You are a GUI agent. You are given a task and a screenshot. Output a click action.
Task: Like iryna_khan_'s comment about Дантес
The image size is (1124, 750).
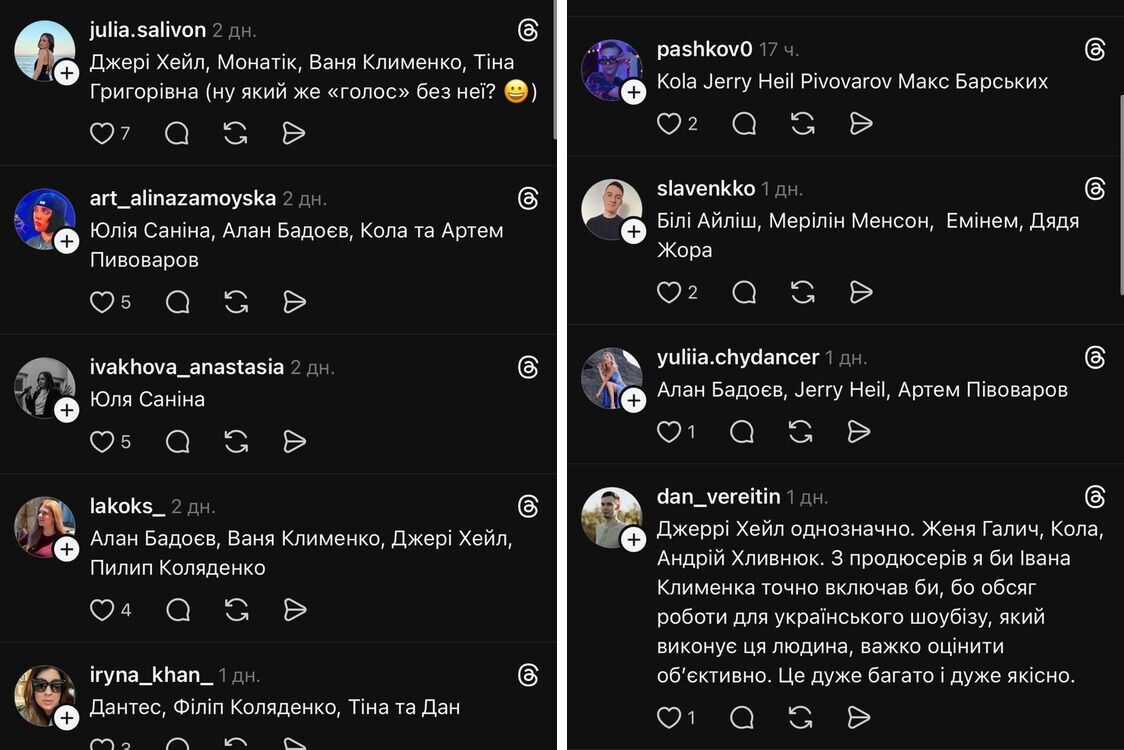tap(101, 745)
